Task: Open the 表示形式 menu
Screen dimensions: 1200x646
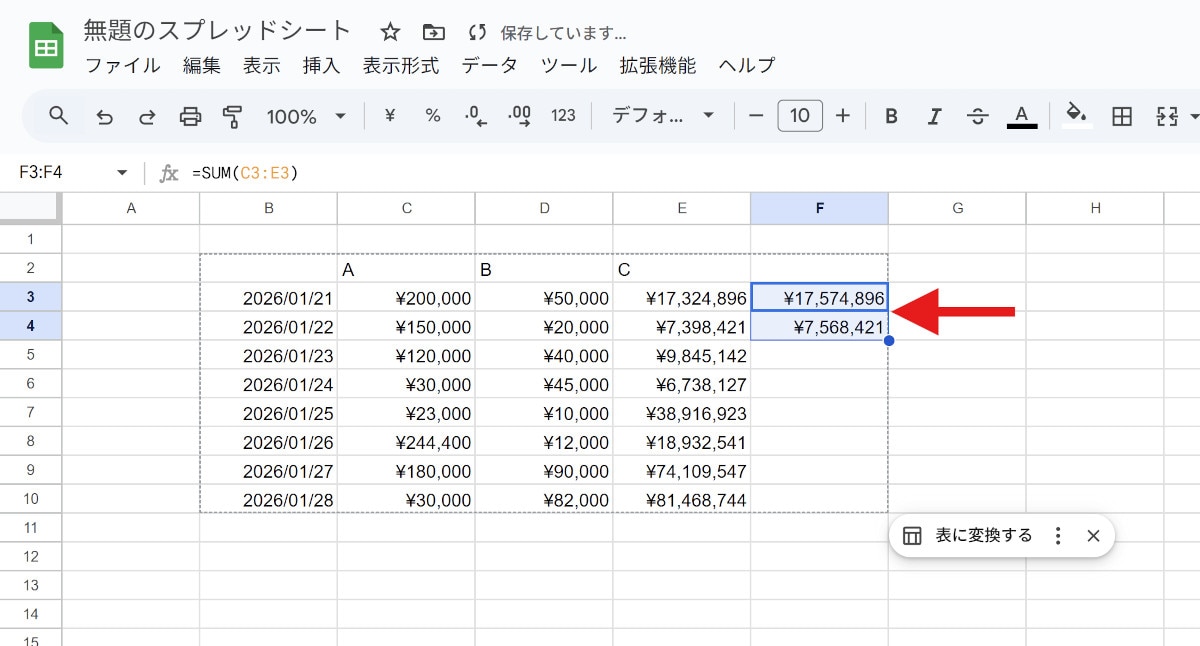Action: [x=400, y=66]
